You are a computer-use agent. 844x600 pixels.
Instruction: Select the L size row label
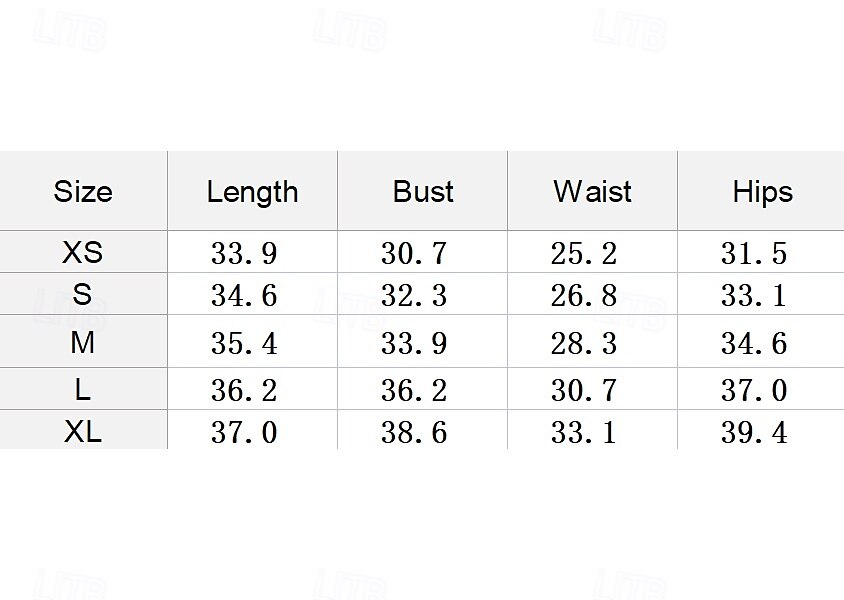click(x=82, y=389)
